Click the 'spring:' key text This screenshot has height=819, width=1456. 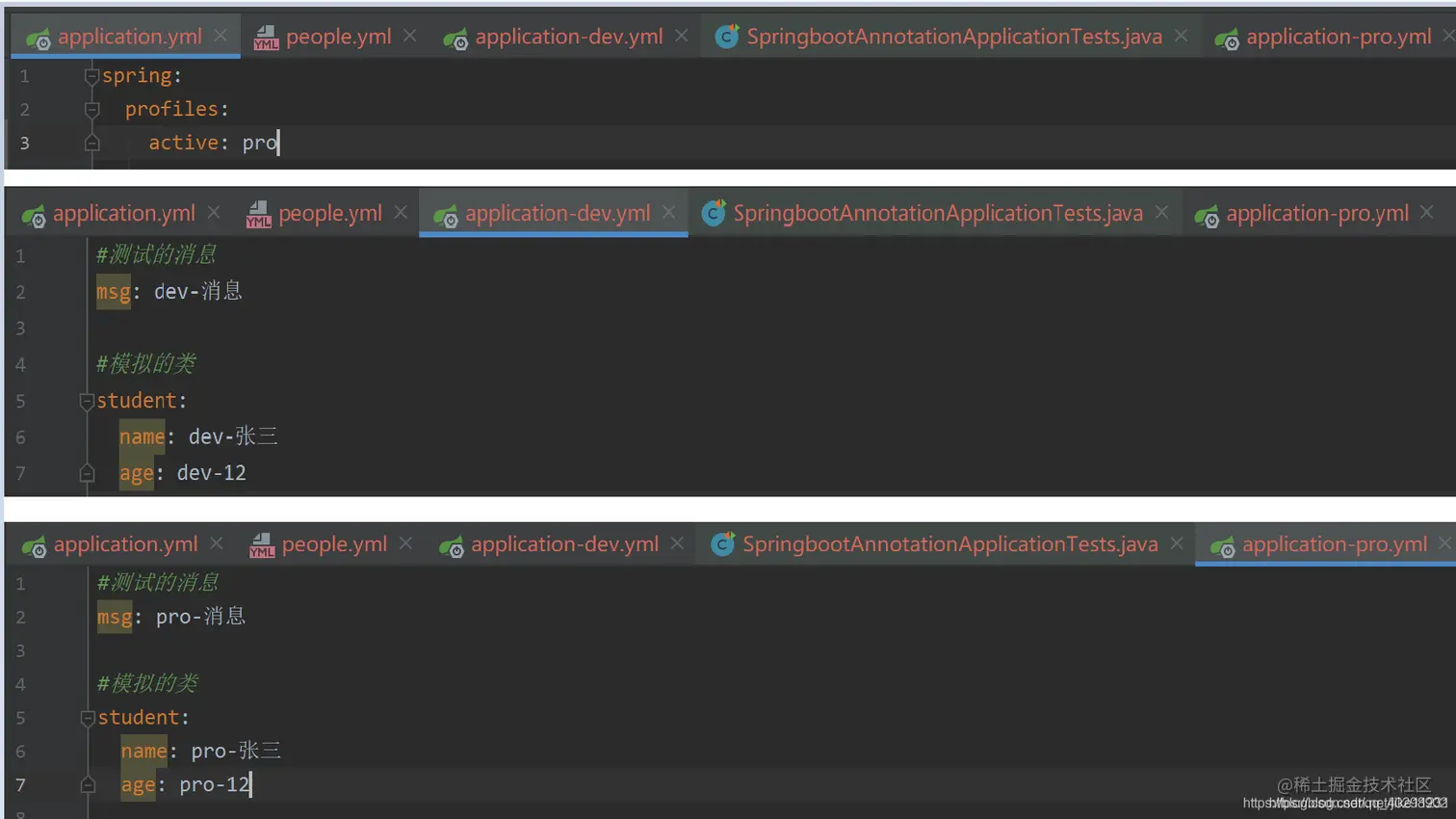pos(142,75)
